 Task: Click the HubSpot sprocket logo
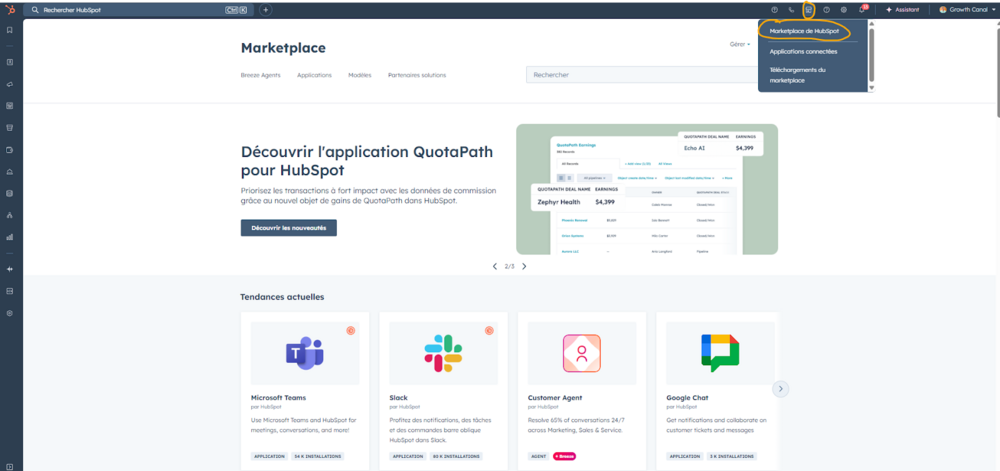click(10, 10)
